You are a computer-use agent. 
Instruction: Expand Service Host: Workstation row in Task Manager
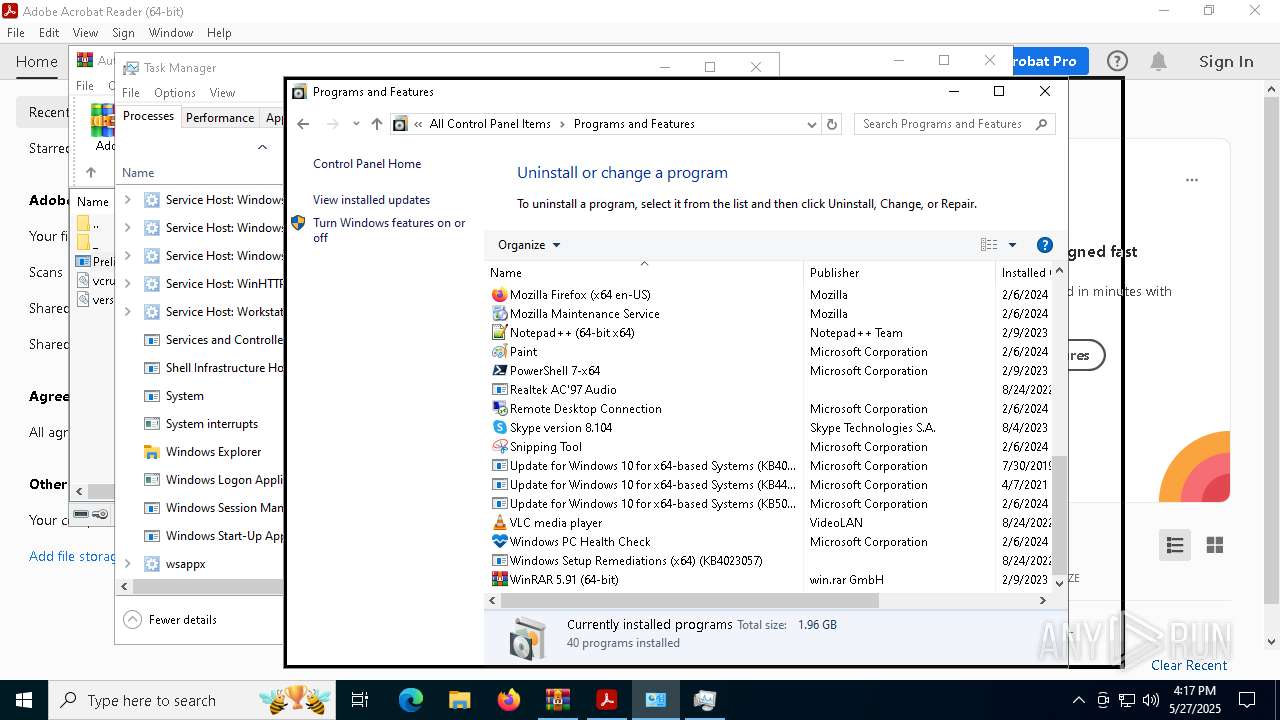tap(127, 312)
